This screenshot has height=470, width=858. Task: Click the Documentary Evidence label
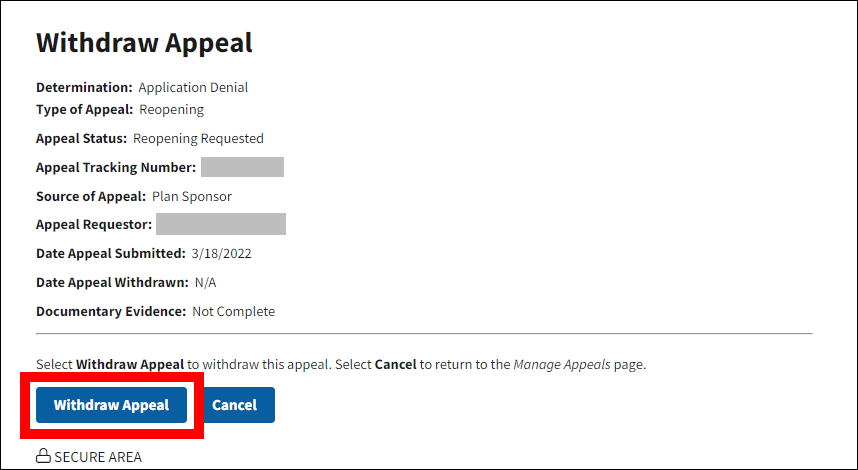[111, 311]
